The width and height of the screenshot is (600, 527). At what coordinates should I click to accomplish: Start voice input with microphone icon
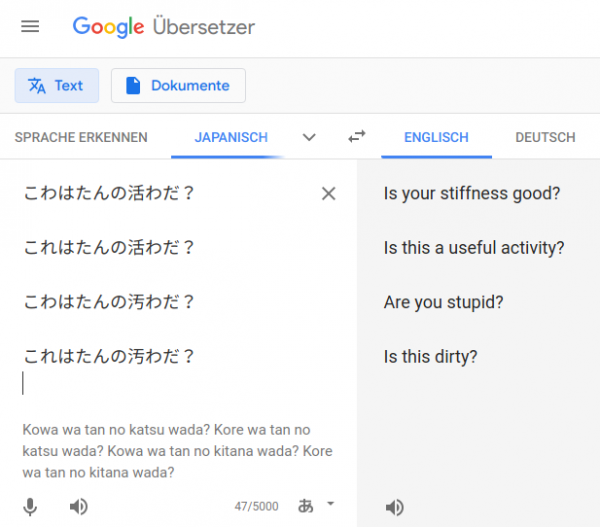[x=30, y=507]
